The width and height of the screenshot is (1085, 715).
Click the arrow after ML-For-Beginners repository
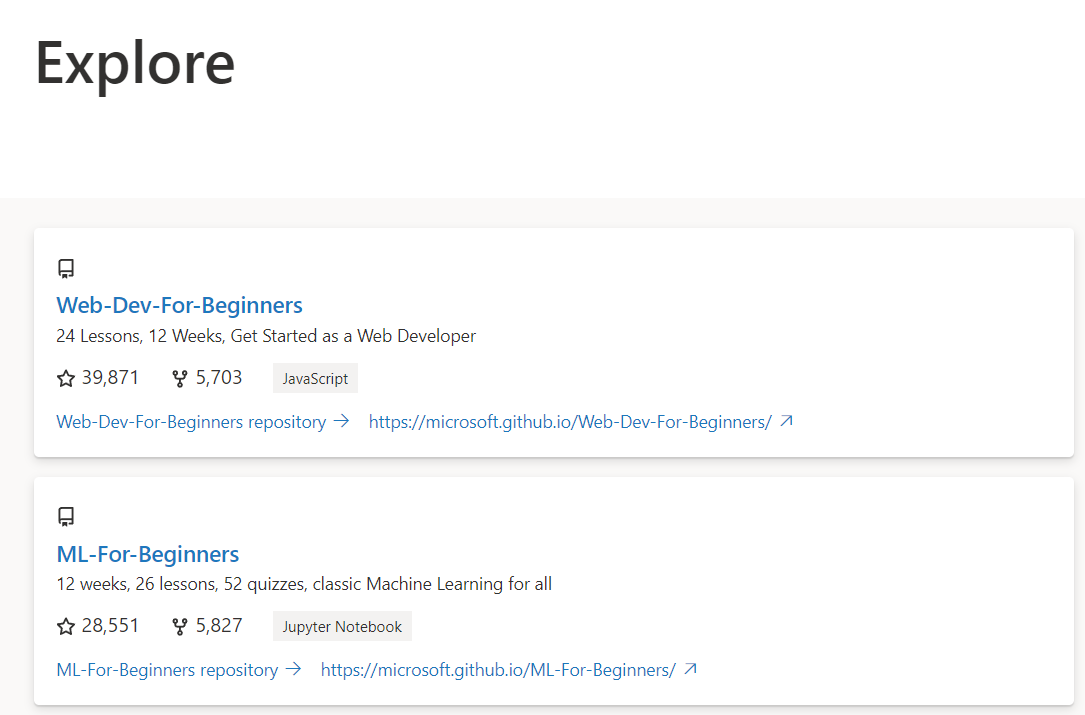point(293,669)
